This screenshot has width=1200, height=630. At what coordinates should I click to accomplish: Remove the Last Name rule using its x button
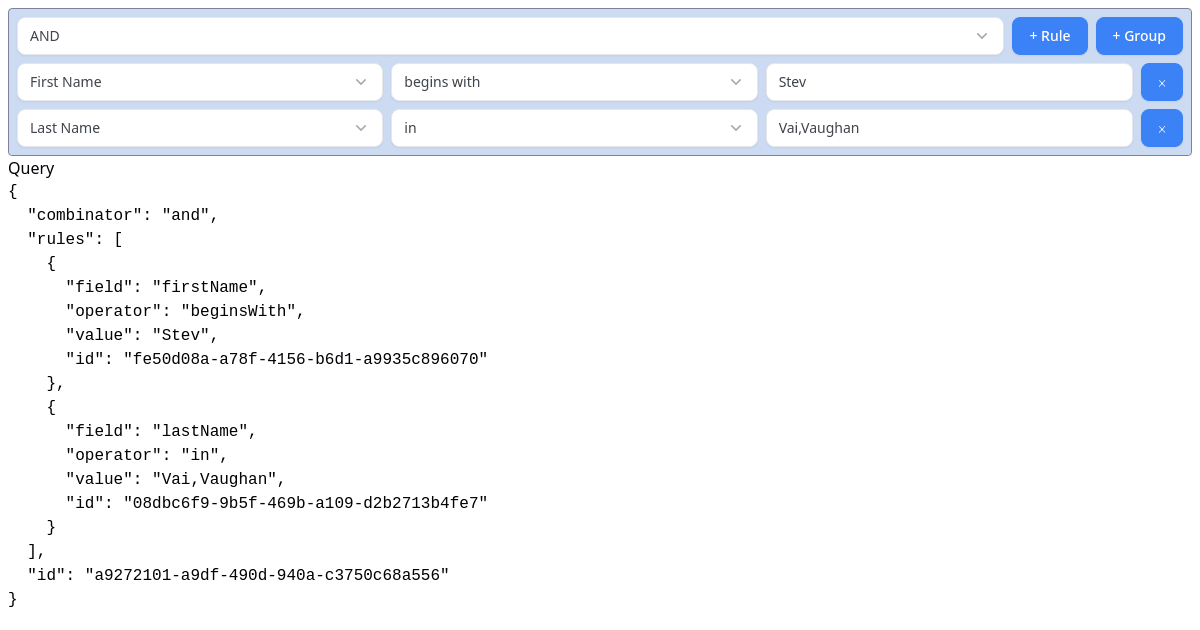coord(1161,128)
